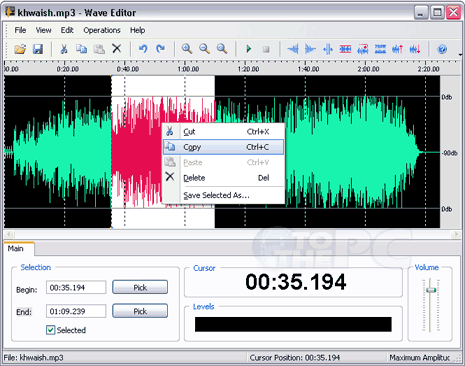
Task: Click the scissors icon beside Cut in context menu
Action: tap(170, 131)
